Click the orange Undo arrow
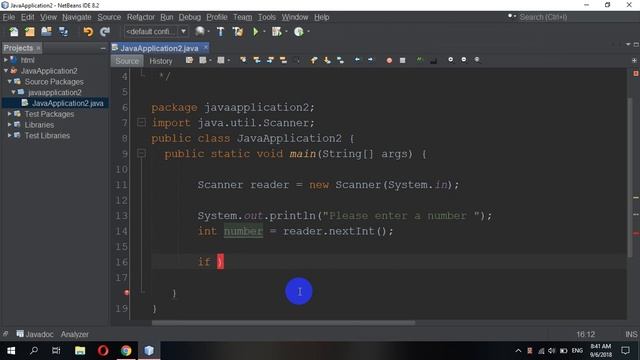640x360 pixels. (x=88, y=32)
